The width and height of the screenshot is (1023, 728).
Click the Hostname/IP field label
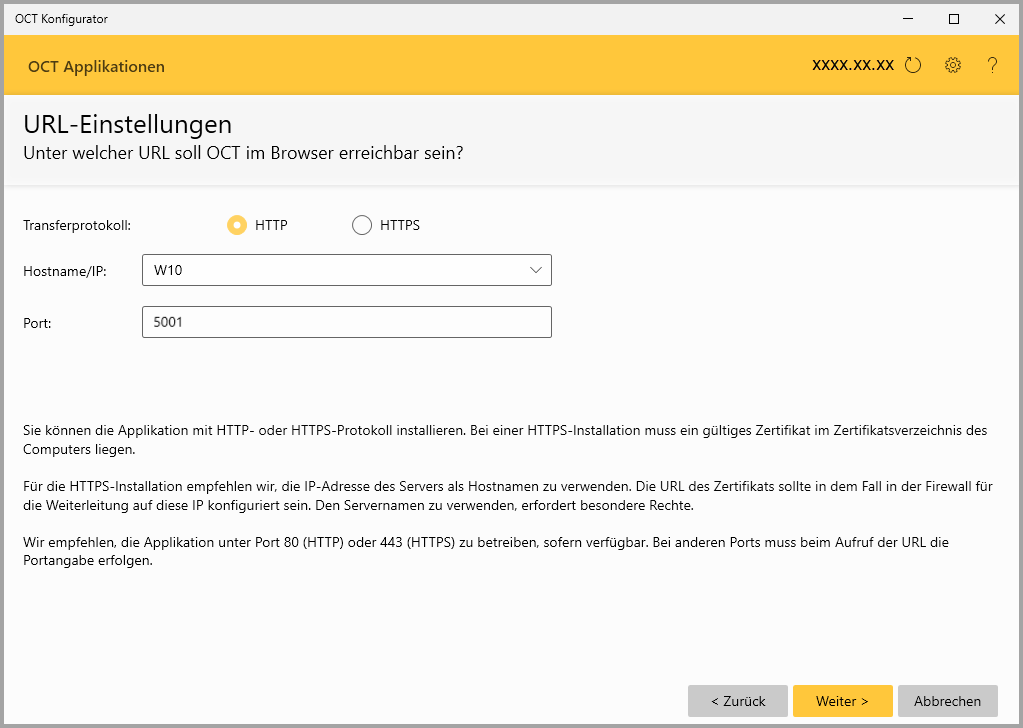[64, 270]
